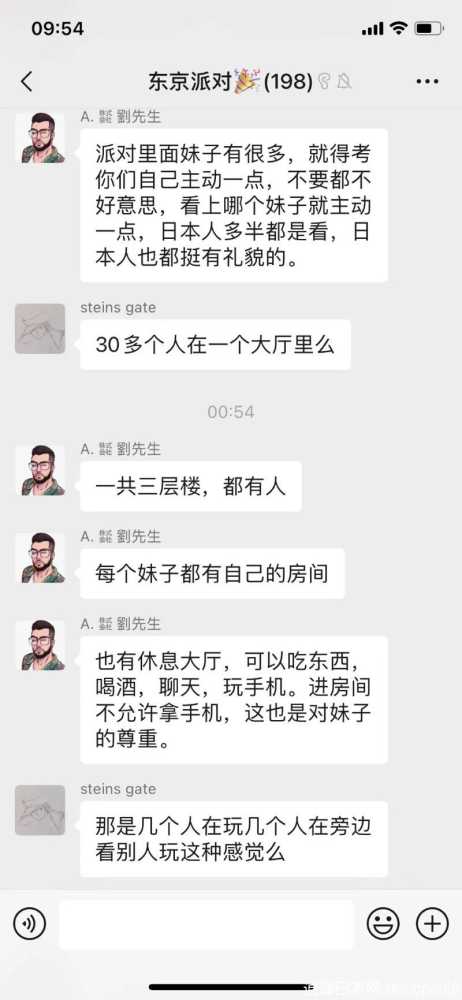Tap the first 劉先生 bearded avatar
Image resolution: width=462 pixels, height=1000 pixels.
40,138
